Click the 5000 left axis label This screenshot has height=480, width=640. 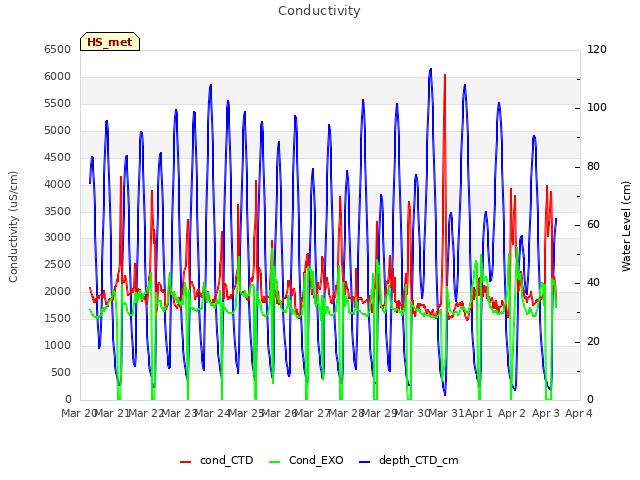click(x=58, y=130)
